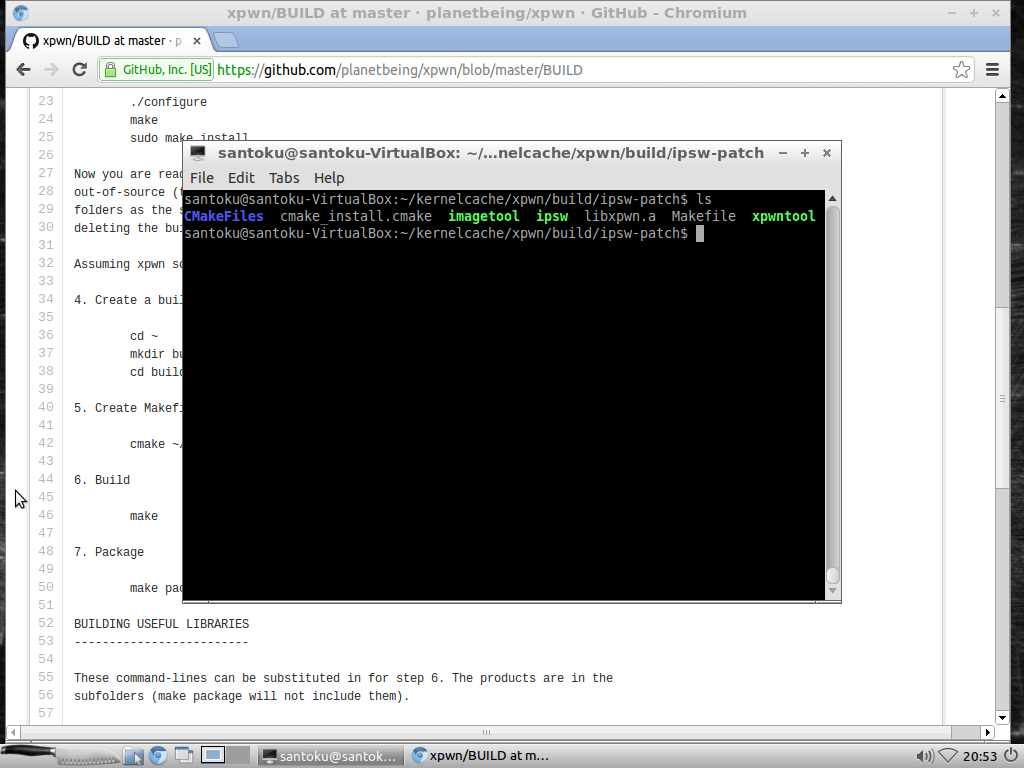Click browser vertical scrollbar down arrow

coord(1002,718)
